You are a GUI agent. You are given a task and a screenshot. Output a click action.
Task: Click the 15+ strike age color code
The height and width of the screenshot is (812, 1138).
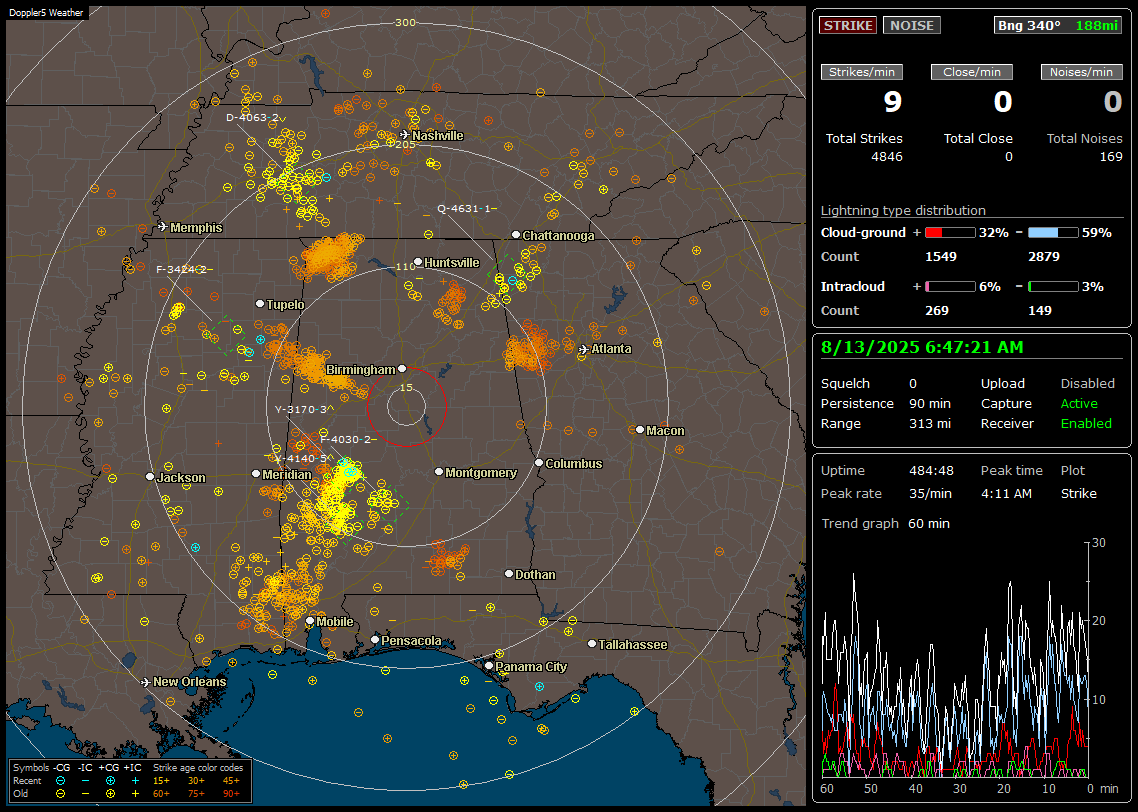(x=161, y=781)
